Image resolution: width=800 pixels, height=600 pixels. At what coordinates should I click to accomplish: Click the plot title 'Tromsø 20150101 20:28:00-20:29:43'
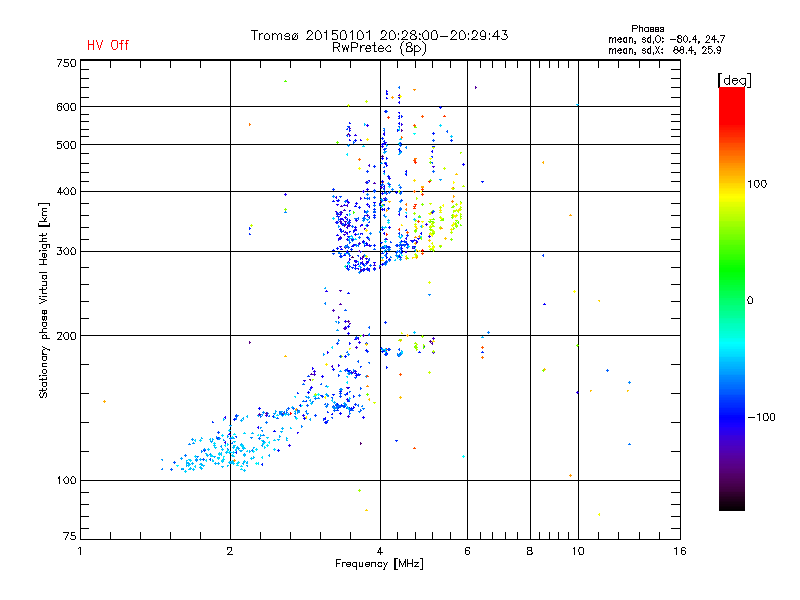pos(379,35)
